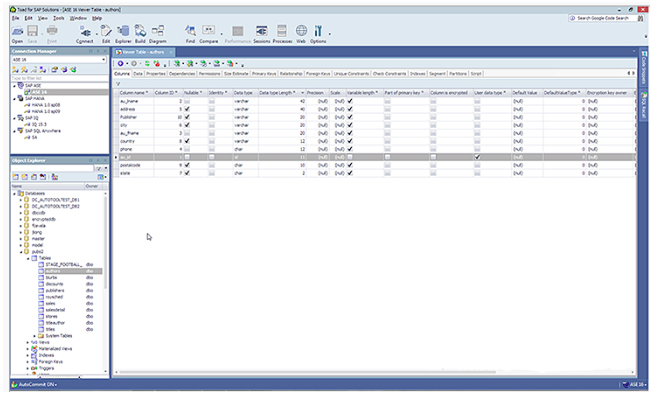Toggle Variable length checkbox for phone row
The width and height of the screenshot is (653, 394).
(x=350, y=149)
